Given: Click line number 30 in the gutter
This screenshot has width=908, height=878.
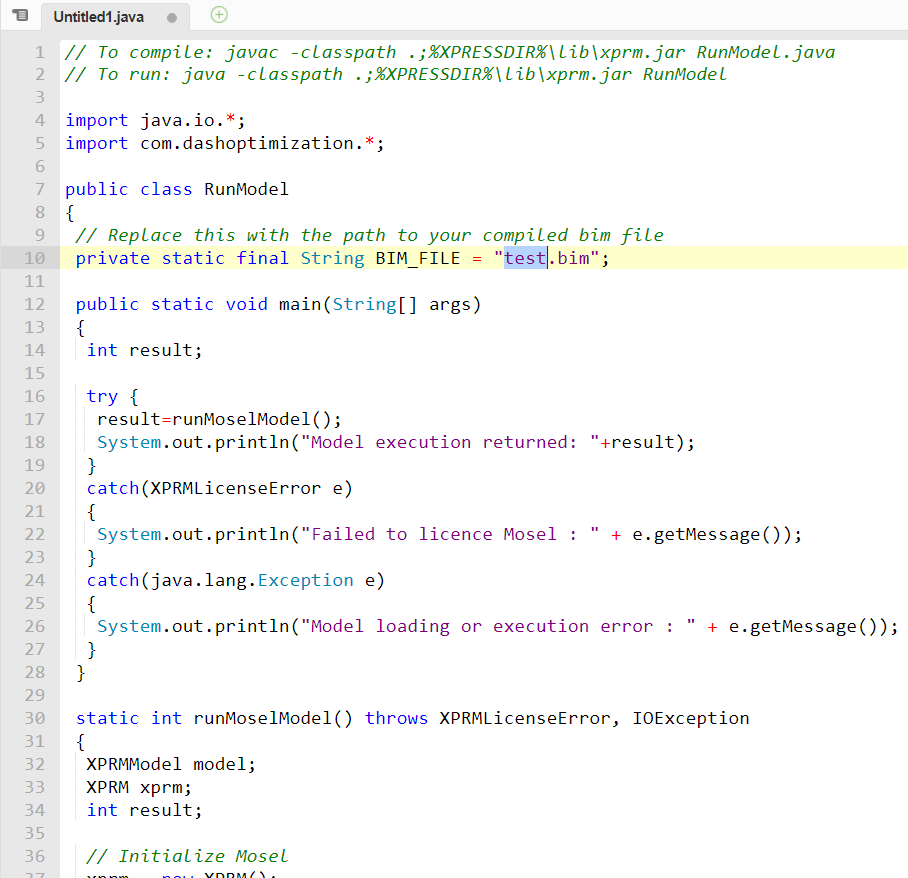Looking at the screenshot, I should click(x=34, y=717).
